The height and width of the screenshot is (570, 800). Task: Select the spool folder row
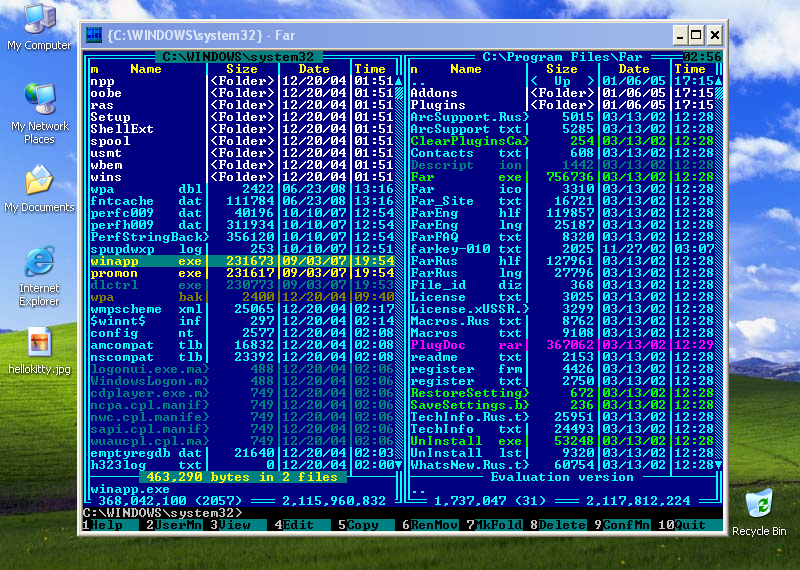point(242,141)
